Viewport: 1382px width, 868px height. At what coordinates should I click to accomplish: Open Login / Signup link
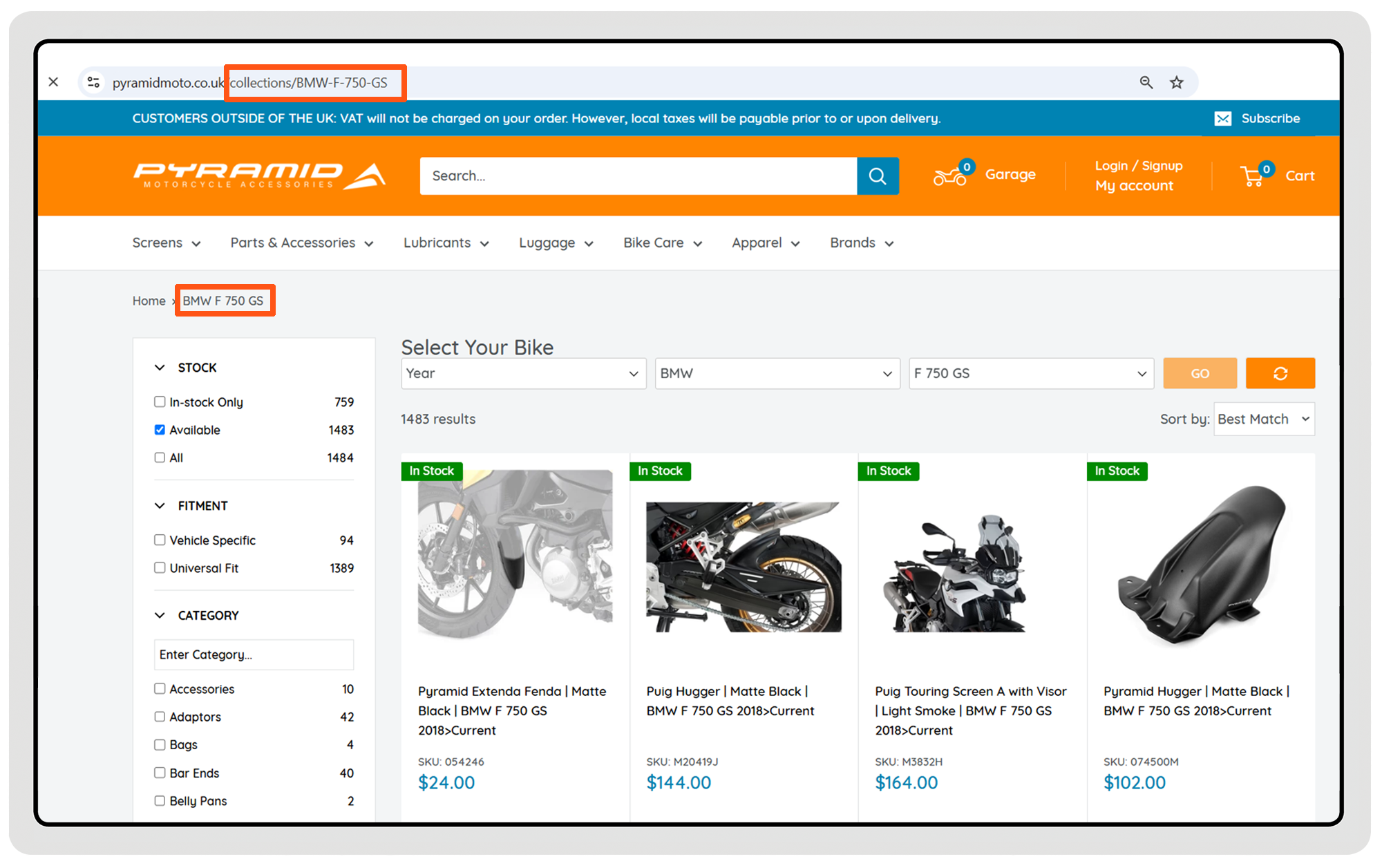point(1138,166)
